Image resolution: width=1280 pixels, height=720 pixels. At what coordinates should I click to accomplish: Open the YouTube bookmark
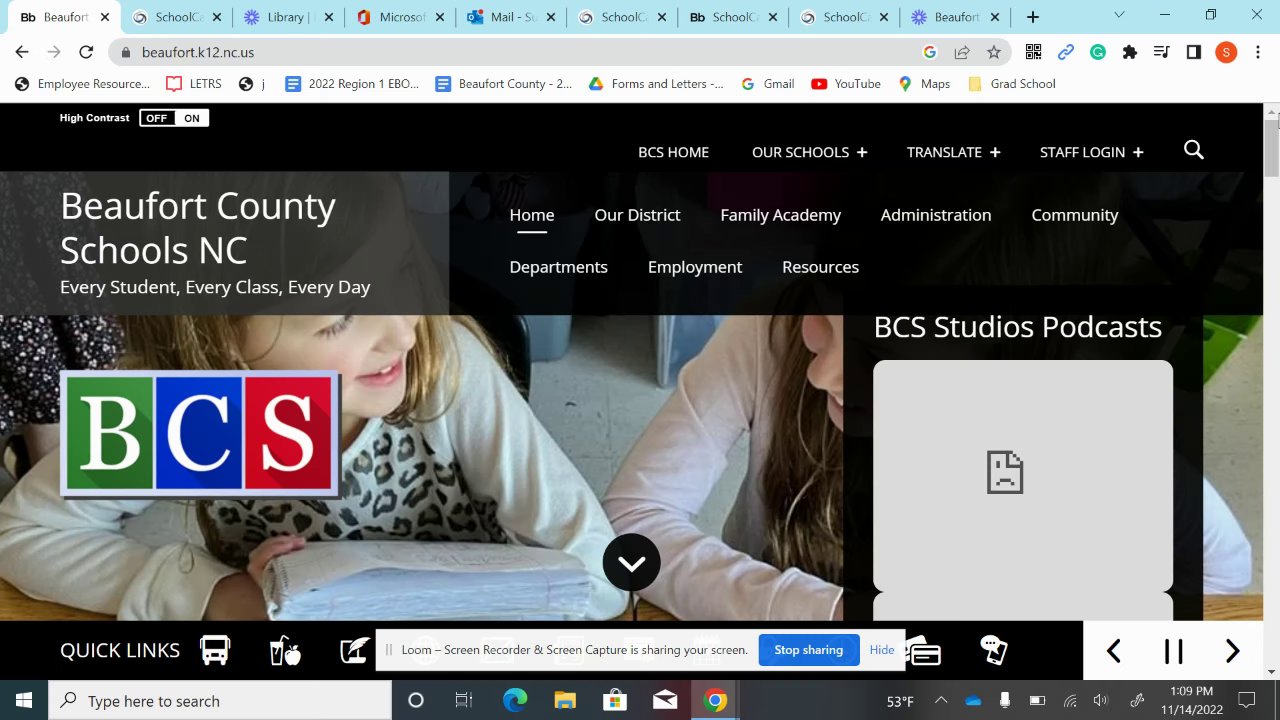point(846,84)
